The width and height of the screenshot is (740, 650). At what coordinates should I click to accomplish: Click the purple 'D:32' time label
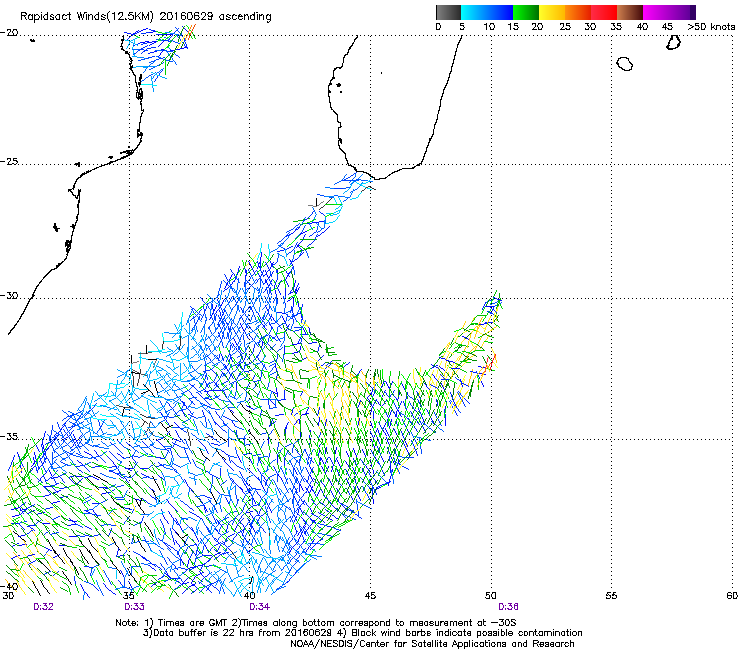[43, 607]
